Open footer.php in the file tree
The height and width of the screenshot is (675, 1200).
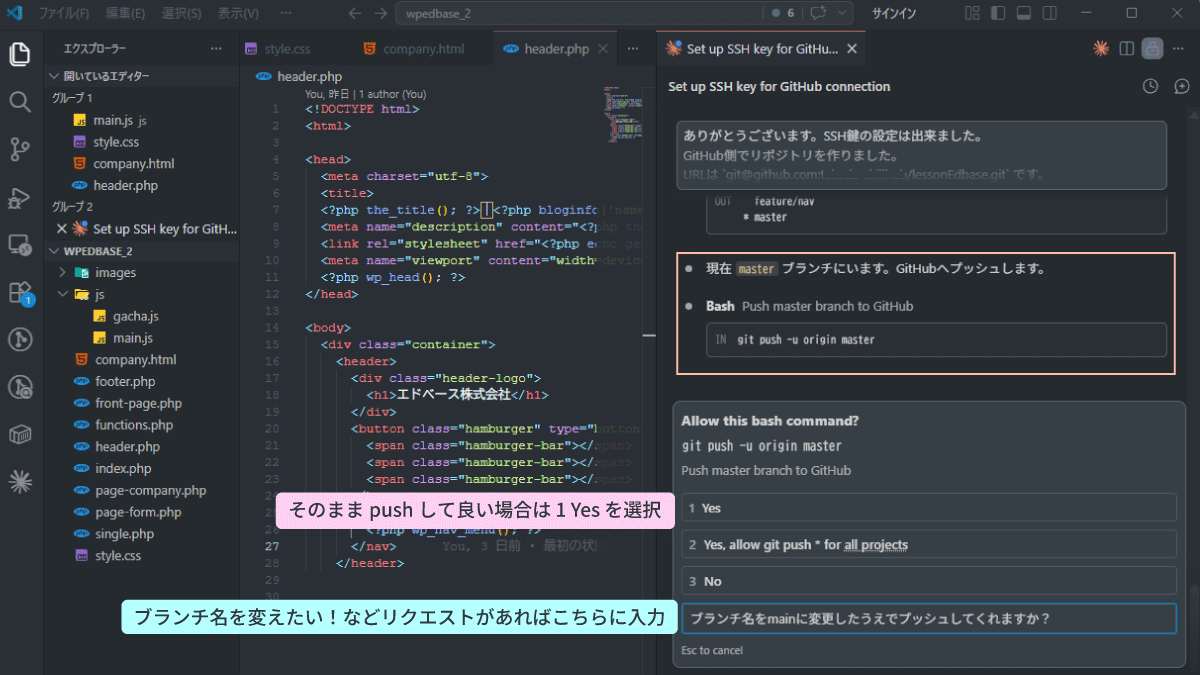coord(125,381)
